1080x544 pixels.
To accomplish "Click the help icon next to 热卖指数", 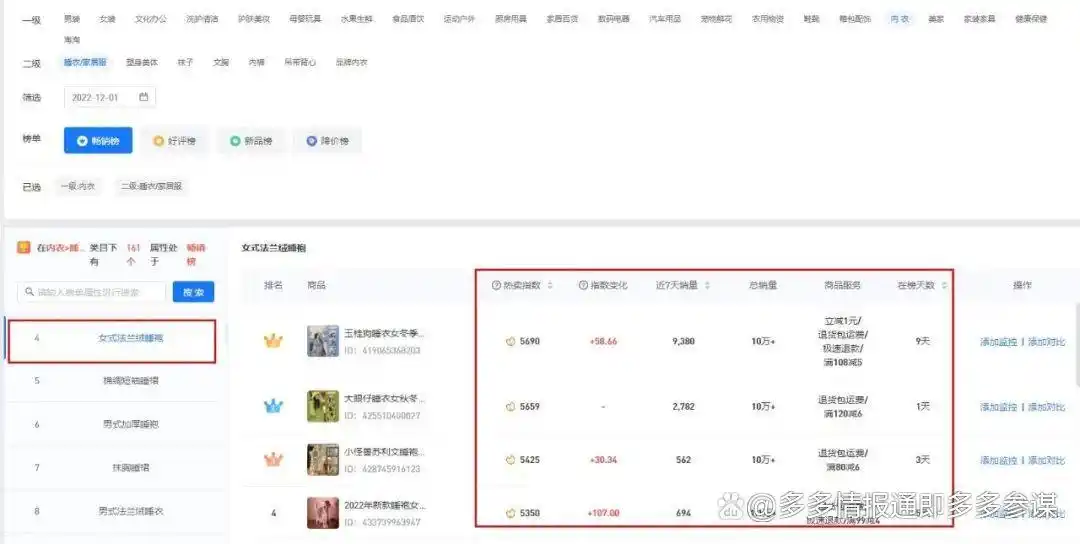I will click(x=496, y=285).
